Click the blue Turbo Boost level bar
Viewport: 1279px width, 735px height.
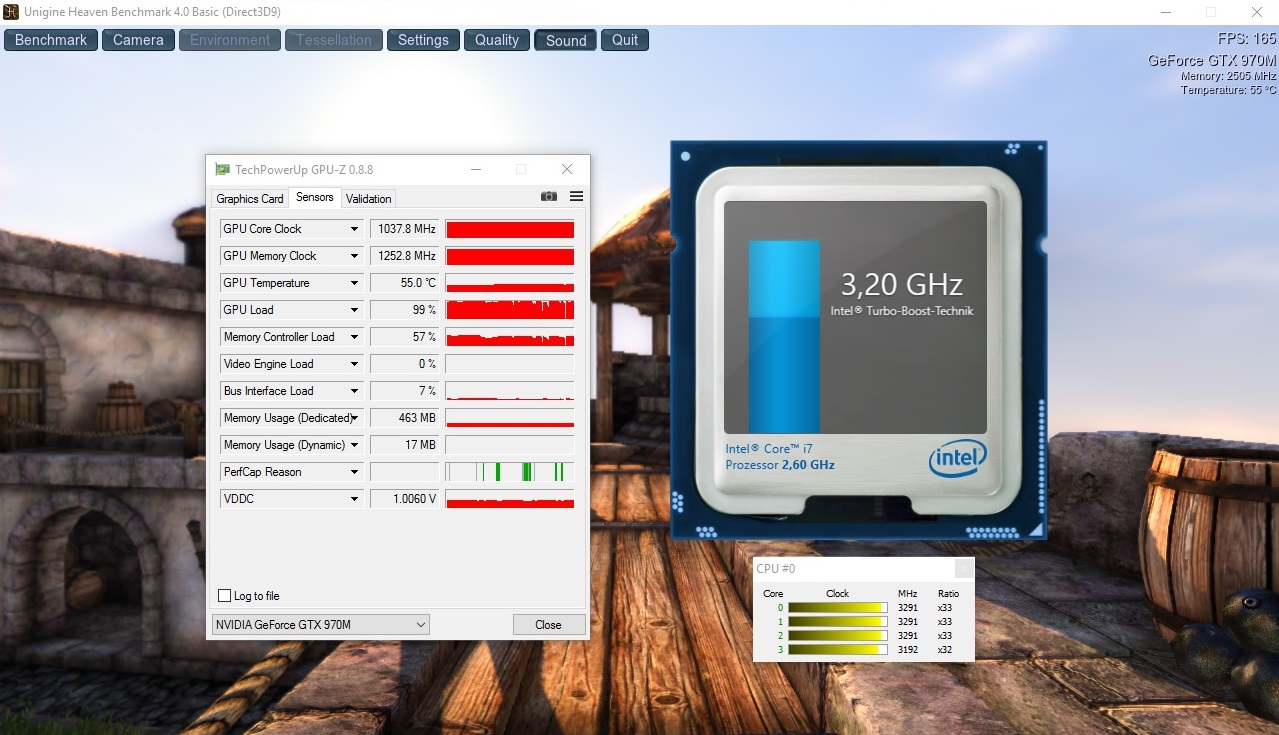pos(784,336)
